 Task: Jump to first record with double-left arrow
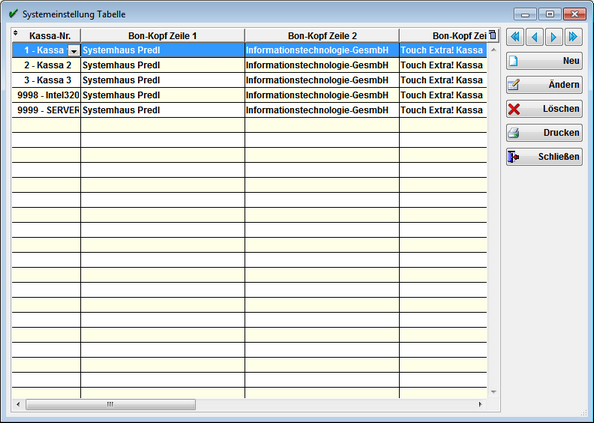pos(515,37)
